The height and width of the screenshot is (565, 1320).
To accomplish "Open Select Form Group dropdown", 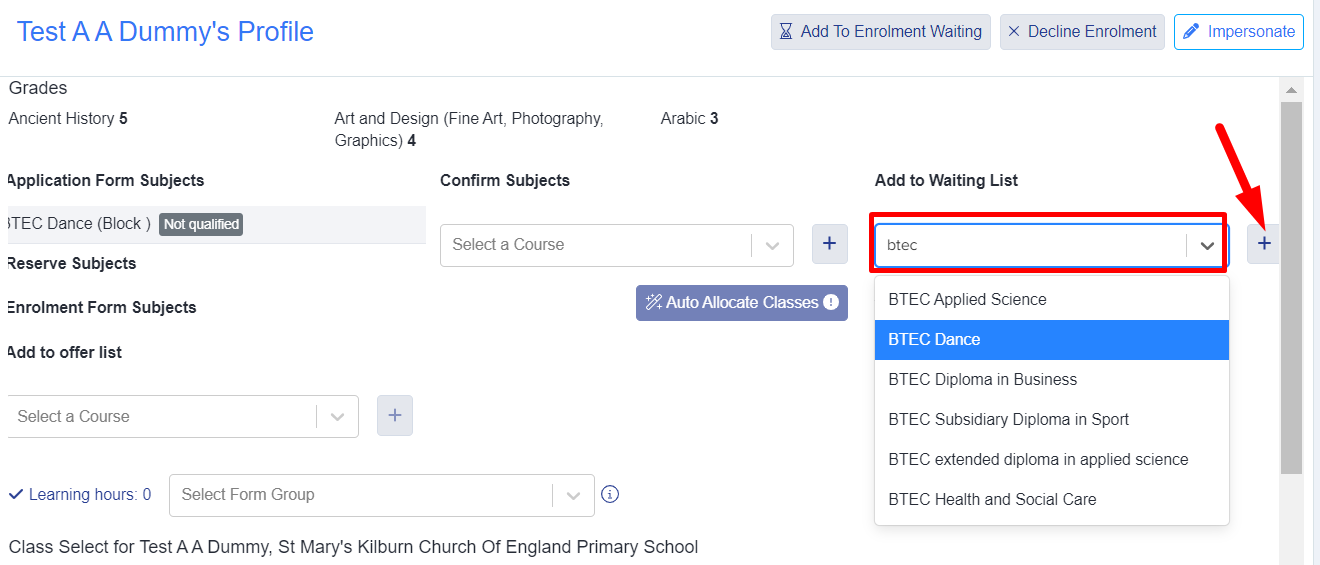I will click(382, 495).
